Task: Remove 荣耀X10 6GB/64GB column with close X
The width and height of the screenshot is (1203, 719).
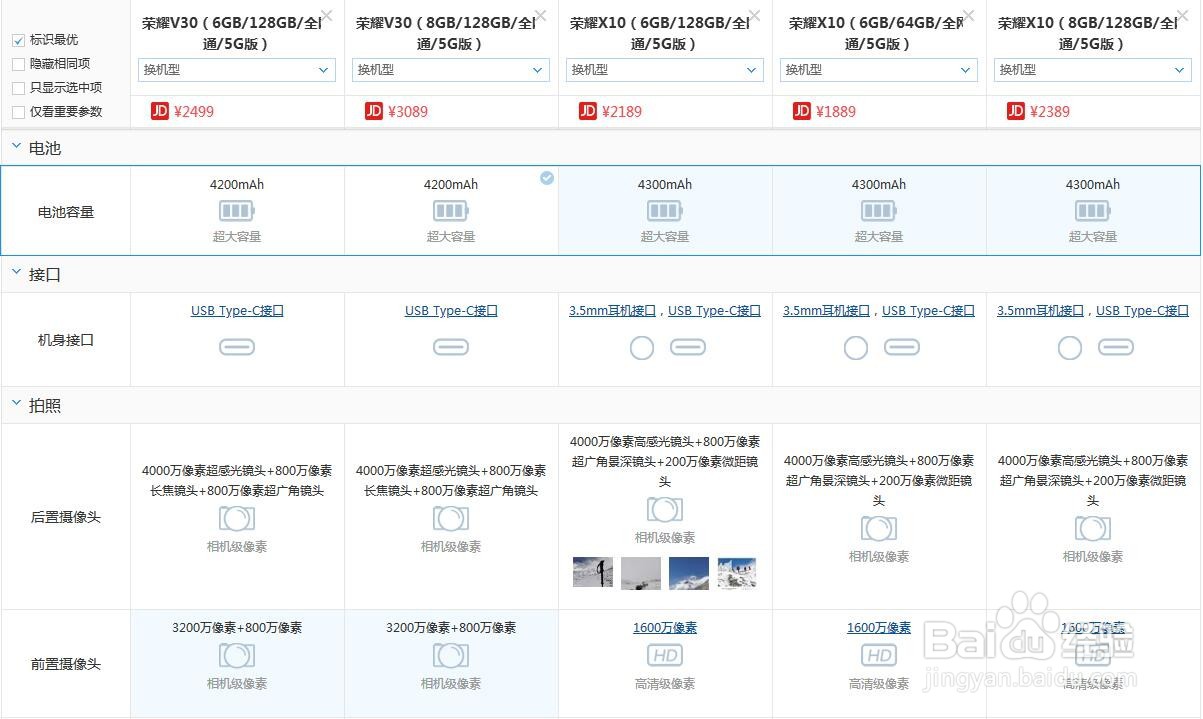Action: click(x=969, y=16)
